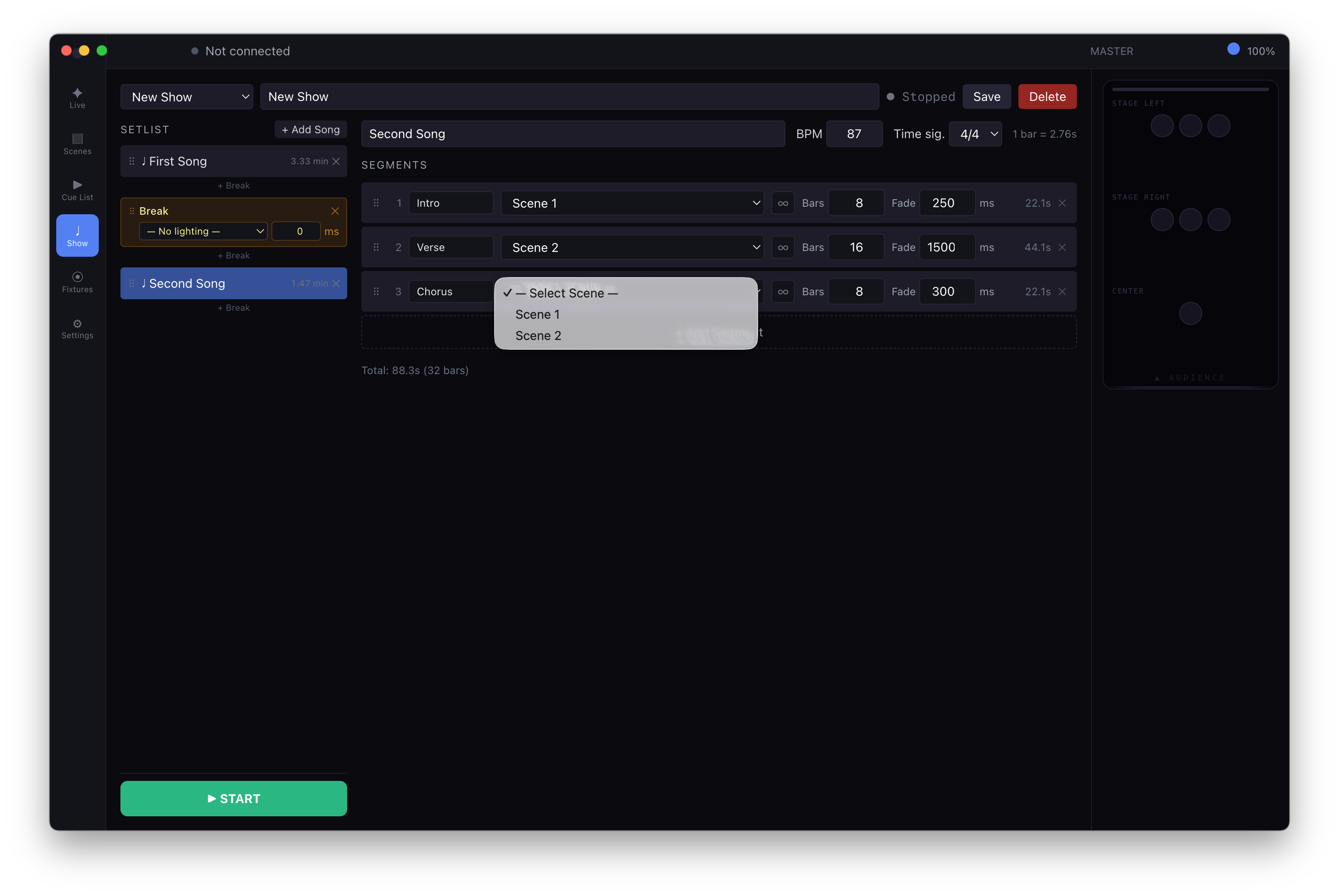Viewport: 1339px width, 896px height.
Task: Choose Scene 1 in open list
Action: pos(626,314)
